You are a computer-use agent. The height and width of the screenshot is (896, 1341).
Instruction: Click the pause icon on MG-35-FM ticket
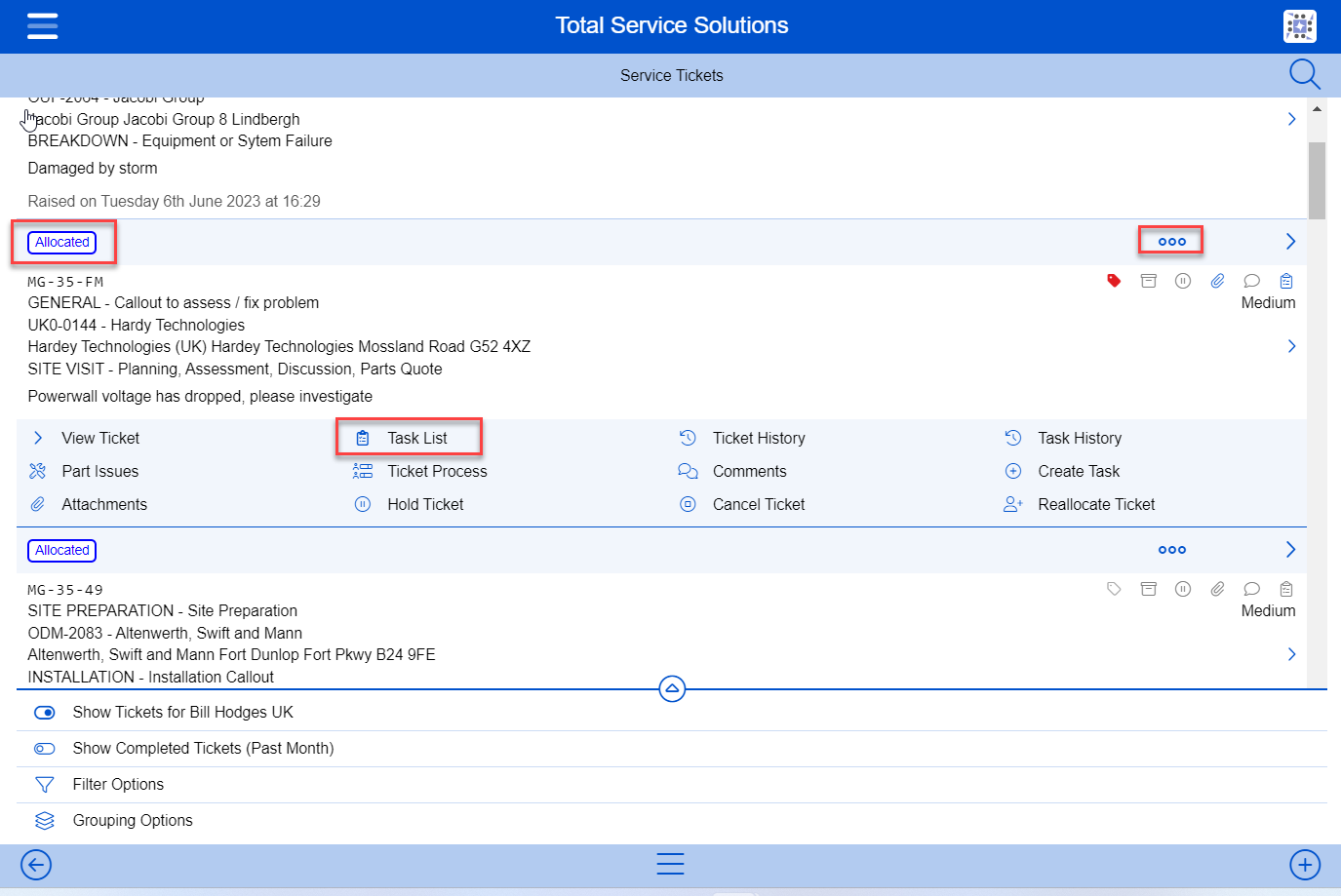[1183, 281]
